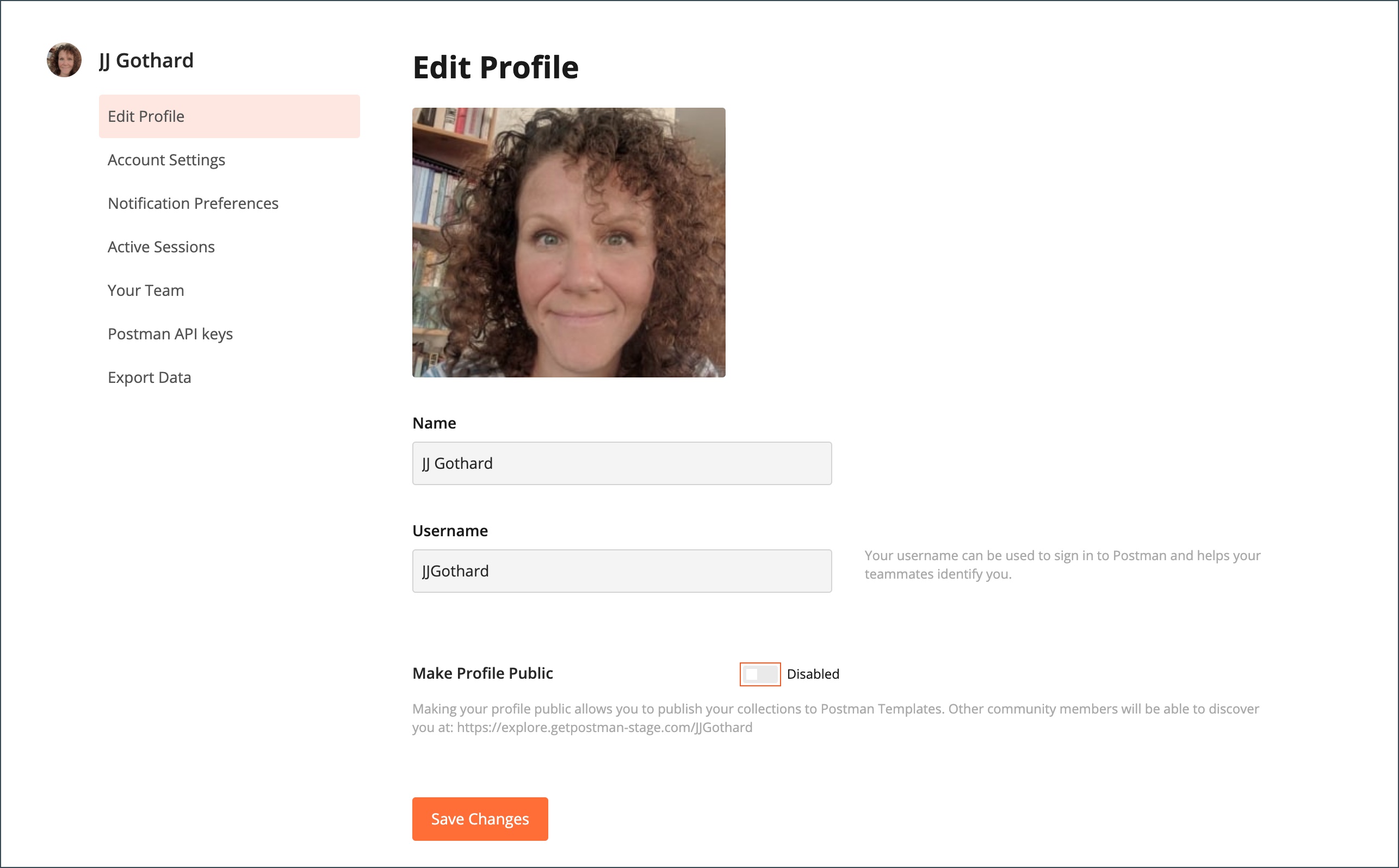Select Edit Profile in the sidebar
Image resolution: width=1399 pixels, height=868 pixels.
coord(229,116)
